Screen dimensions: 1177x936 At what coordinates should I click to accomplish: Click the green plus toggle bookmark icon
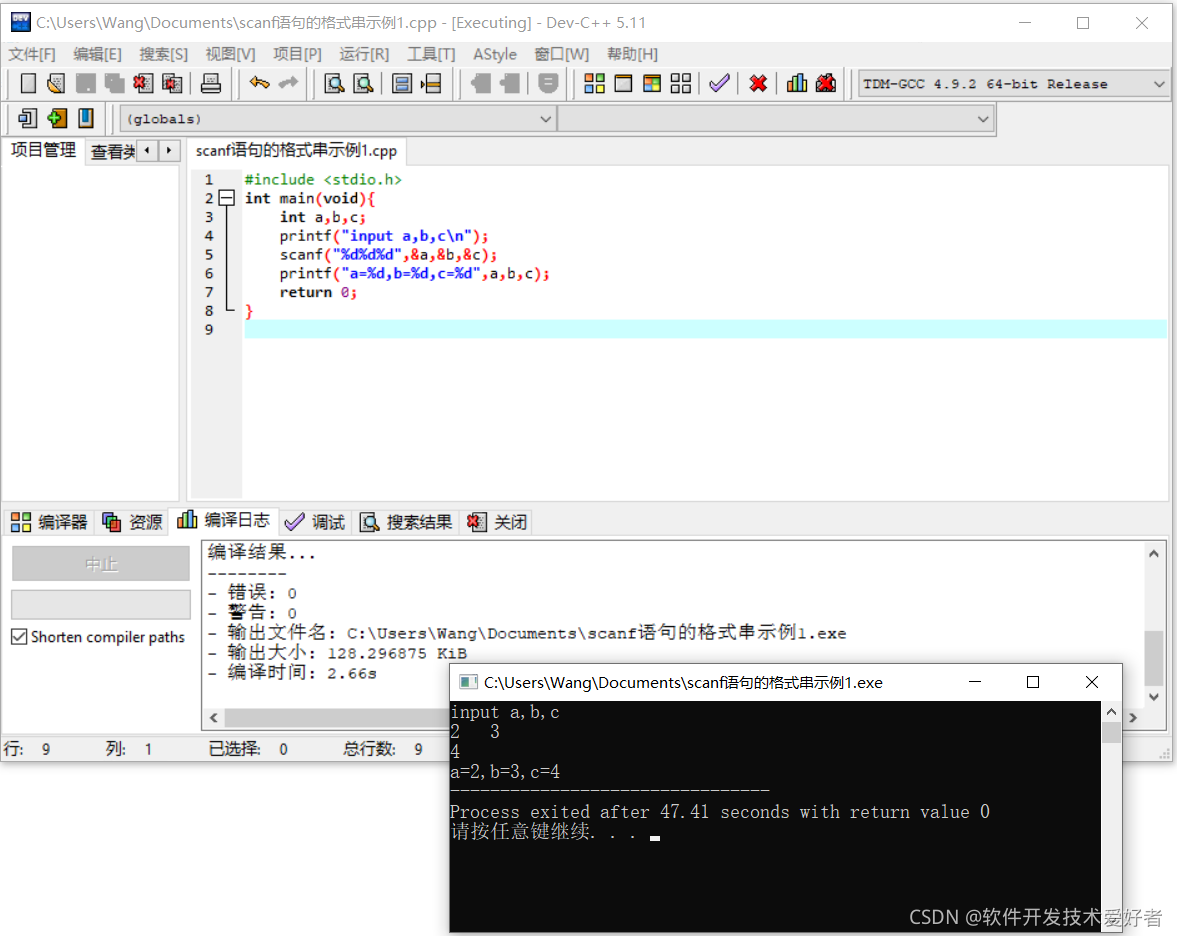tap(57, 118)
